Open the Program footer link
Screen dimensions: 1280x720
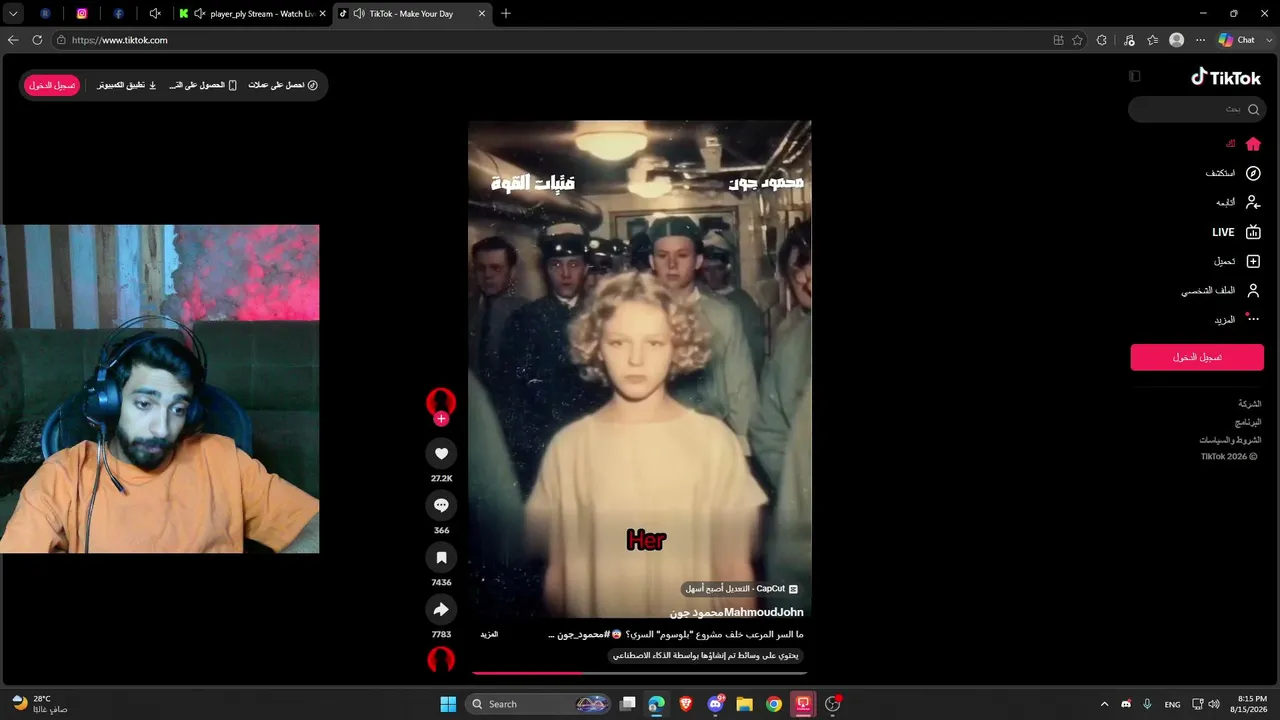[1248, 422]
